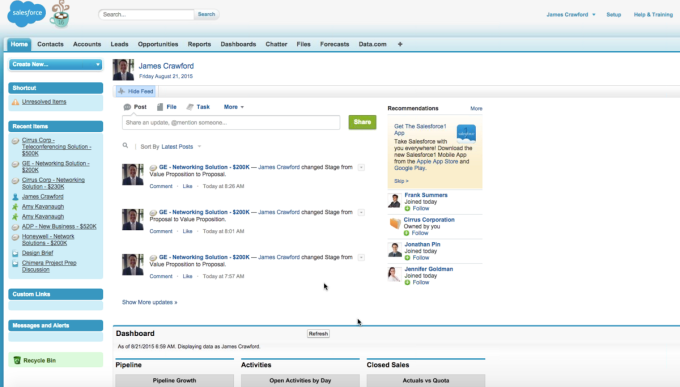Click the File document icon in publisher
This screenshot has height=387, width=680.
tap(160, 107)
